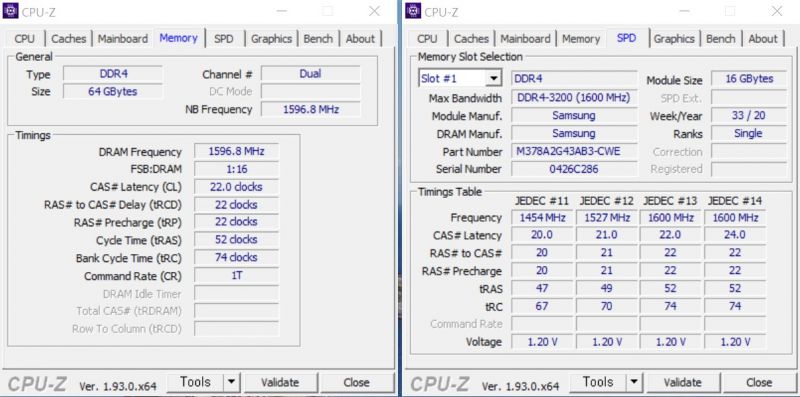Click the Ranks Single value
The image size is (800, 397).
click(x=749, y=133)
